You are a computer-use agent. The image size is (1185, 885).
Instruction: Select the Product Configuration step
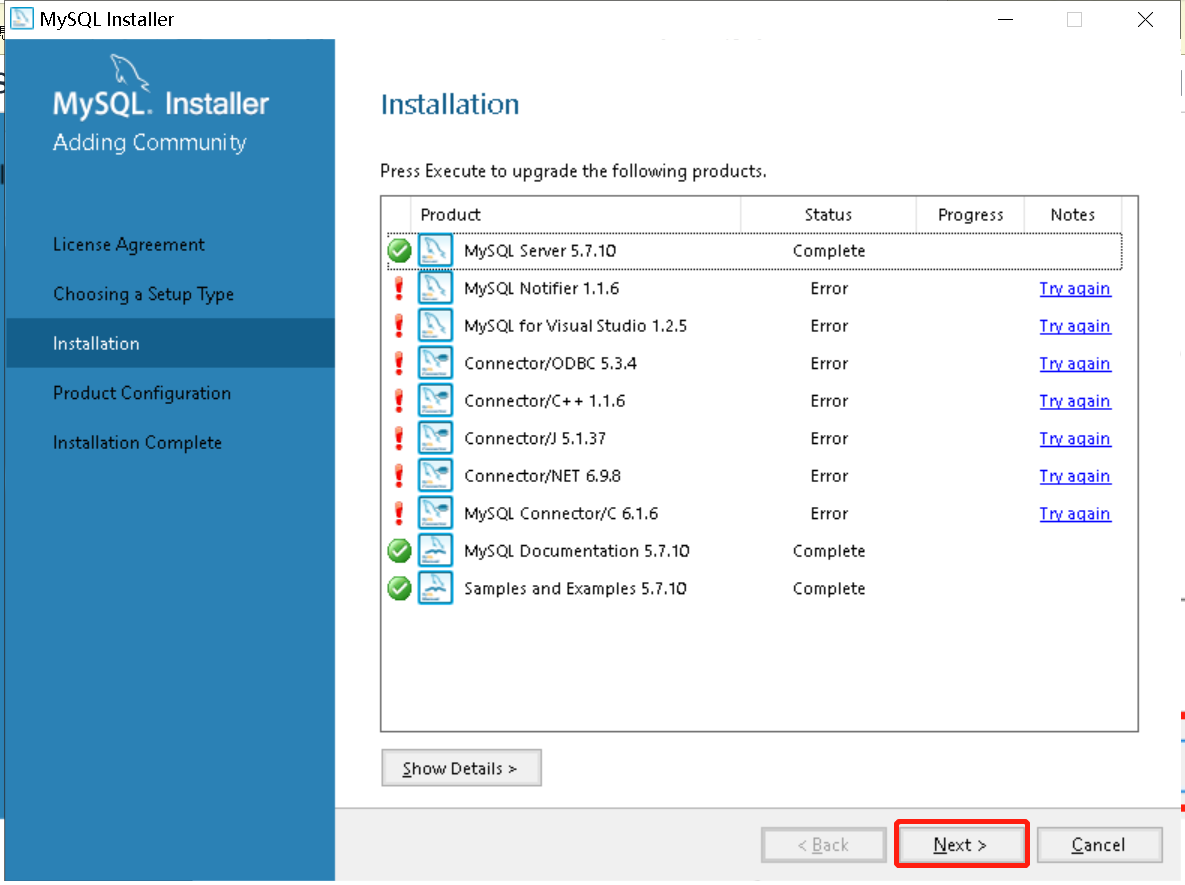tap(141, 393)
